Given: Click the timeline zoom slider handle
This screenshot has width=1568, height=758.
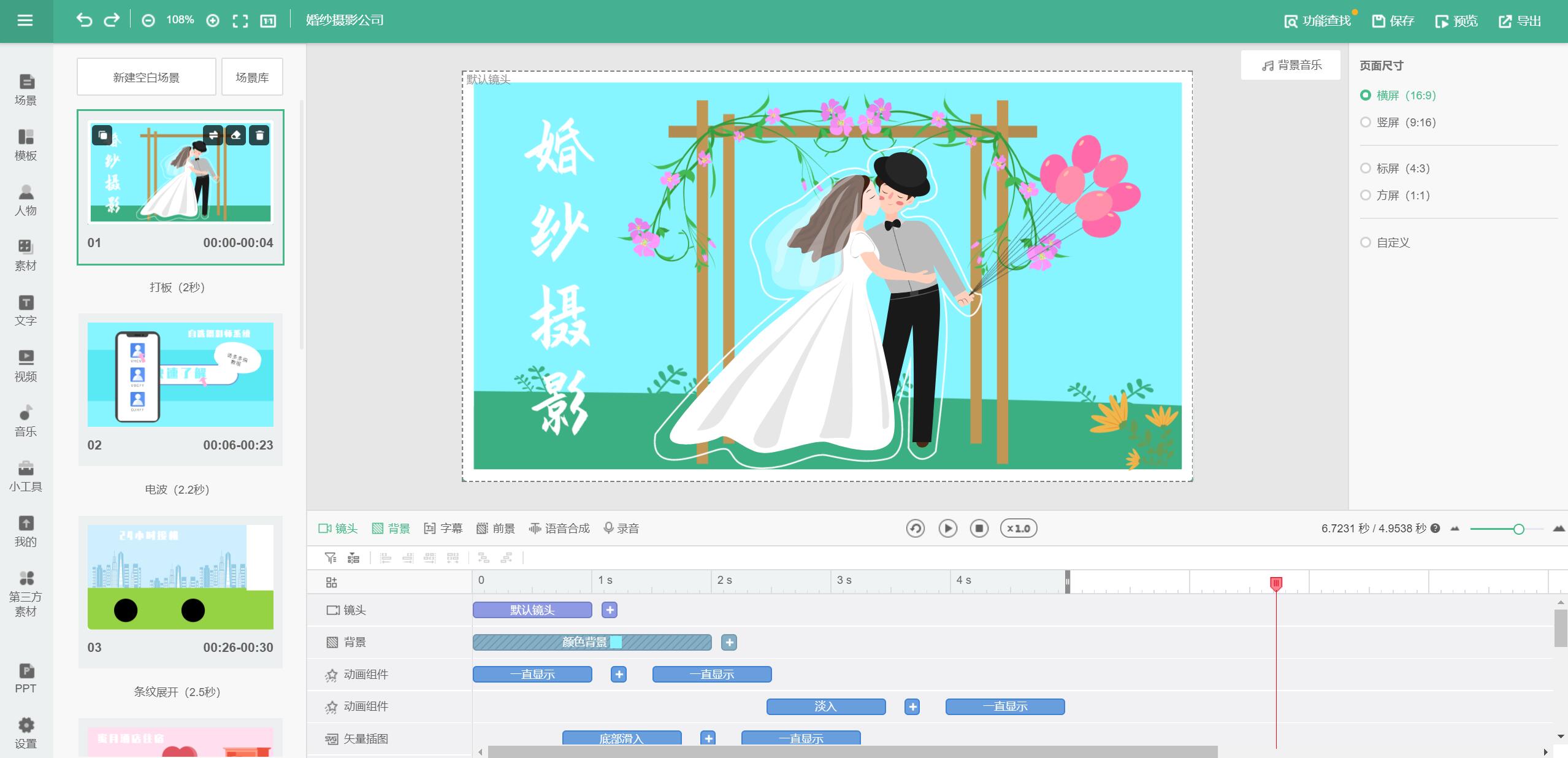Looking at the screenshot, I should pyautogui.click(x=1518, y=529).
